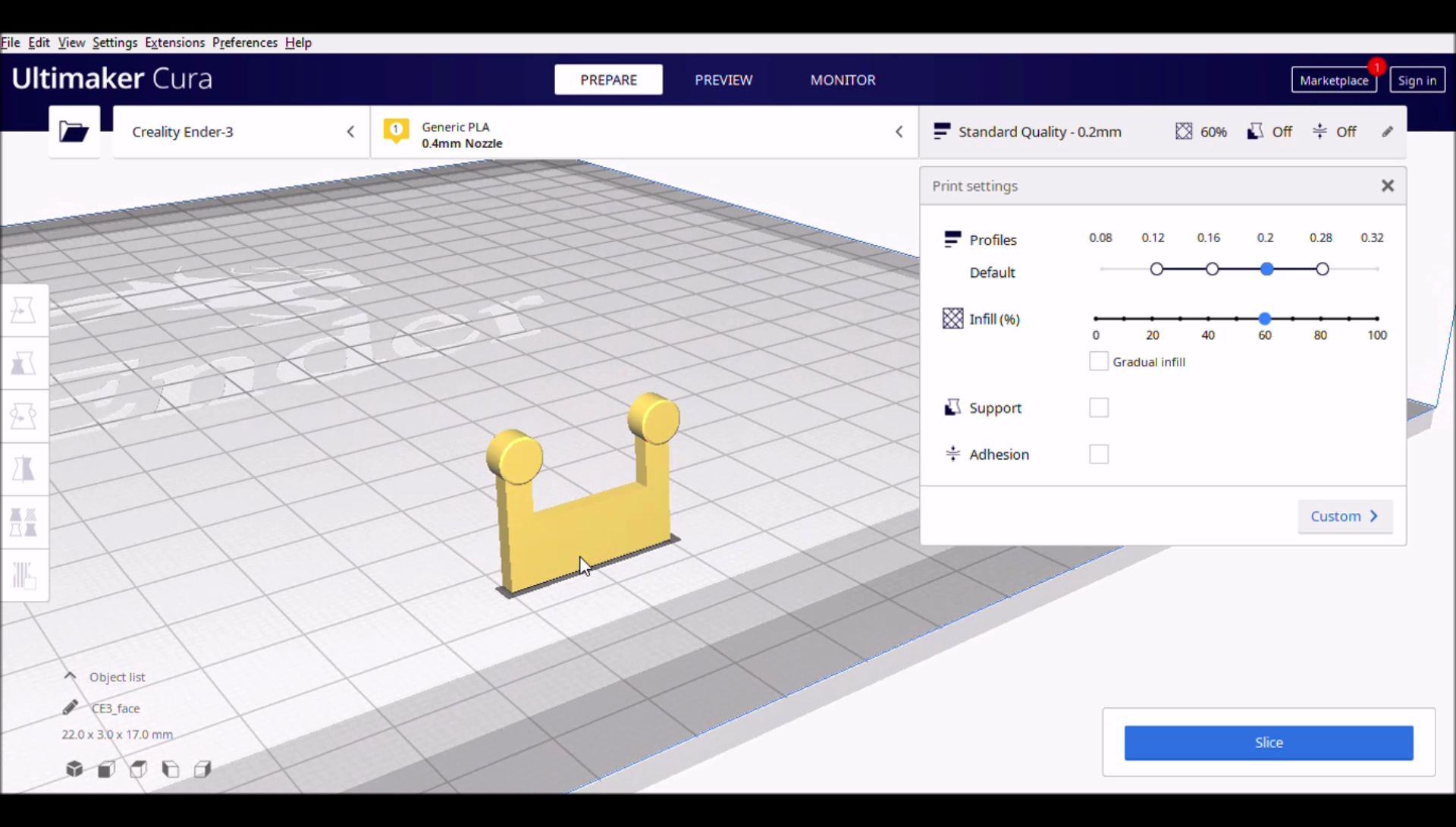
Task: Click the infill pattern icon in Print settings
Action: coord(951,318)
